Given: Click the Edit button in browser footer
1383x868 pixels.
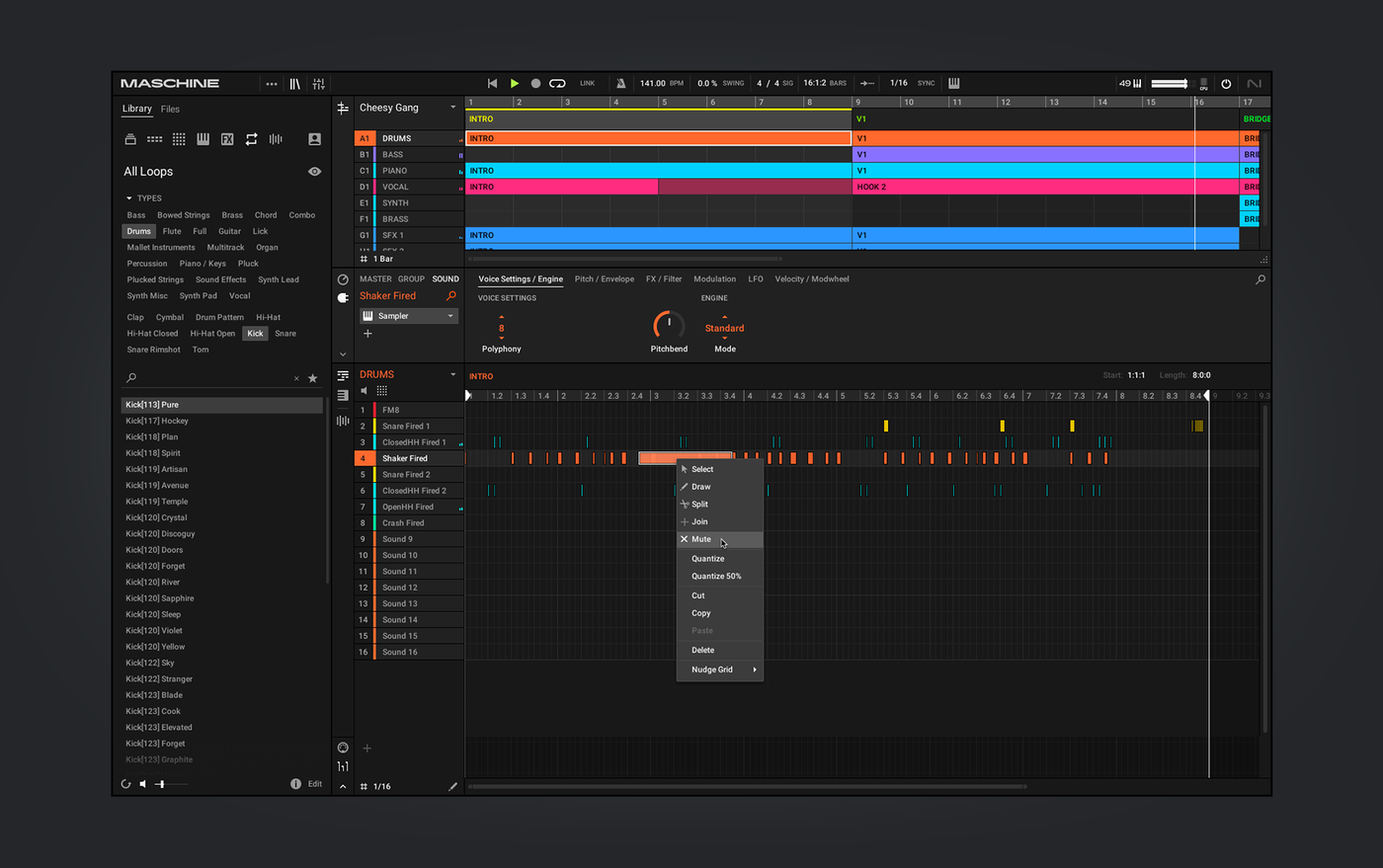Looking at the screenshot, I should [x=315, y=784].
